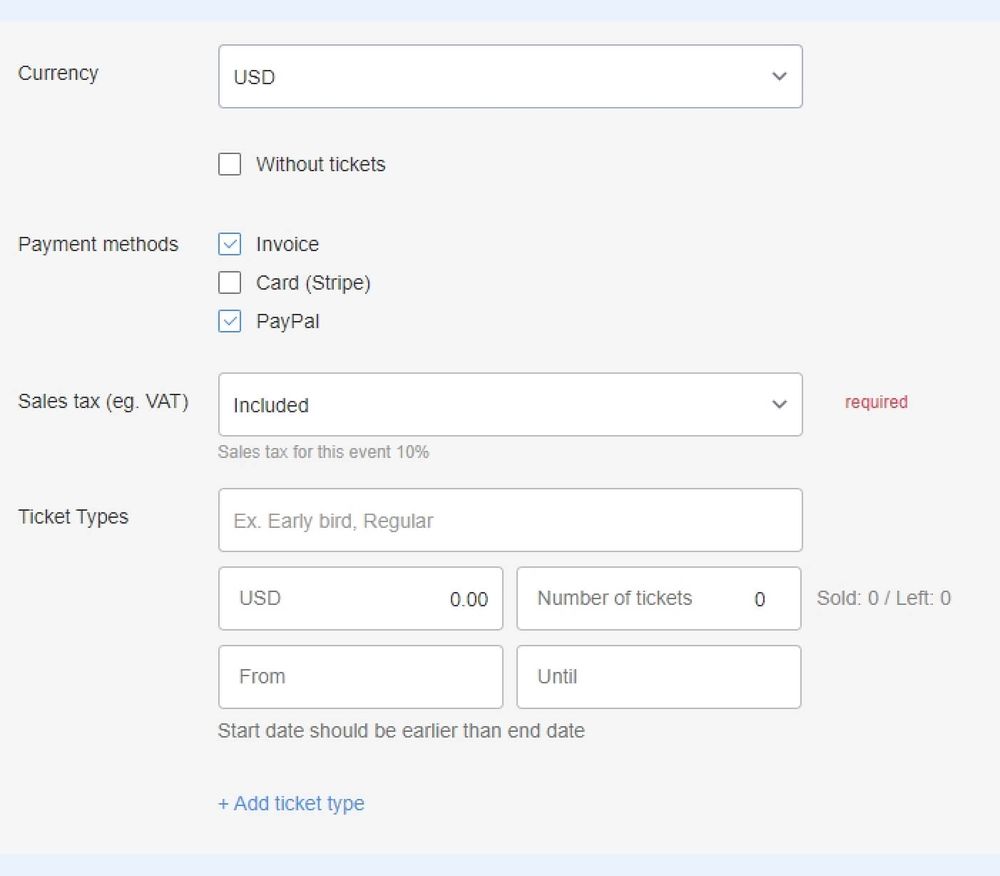This screenshot has height=876, width=1000.
Task: Open the From date picker
Action: 360,676
